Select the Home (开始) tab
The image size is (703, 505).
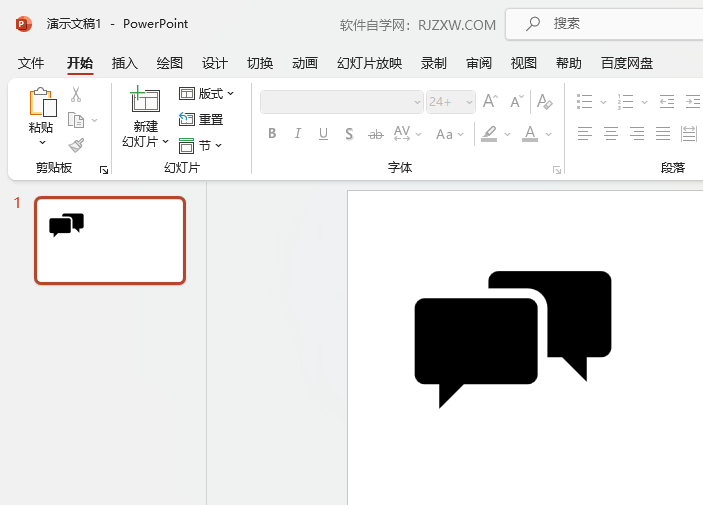80,63
